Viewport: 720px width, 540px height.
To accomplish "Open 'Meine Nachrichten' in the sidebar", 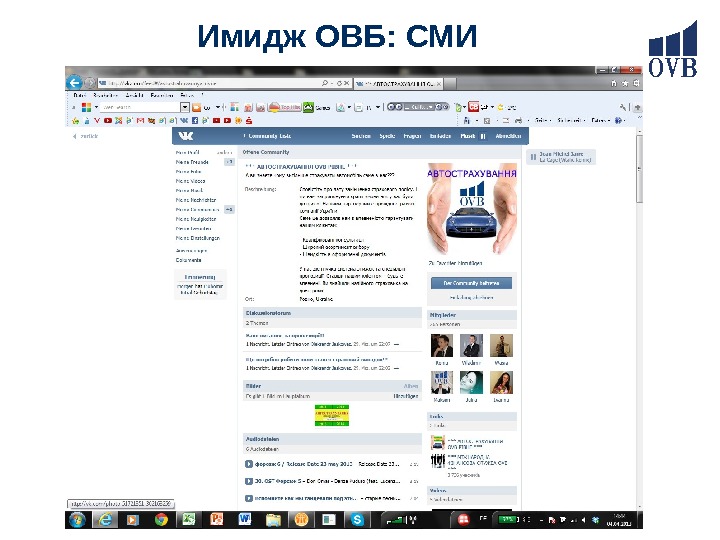I will tap(196, 200).
